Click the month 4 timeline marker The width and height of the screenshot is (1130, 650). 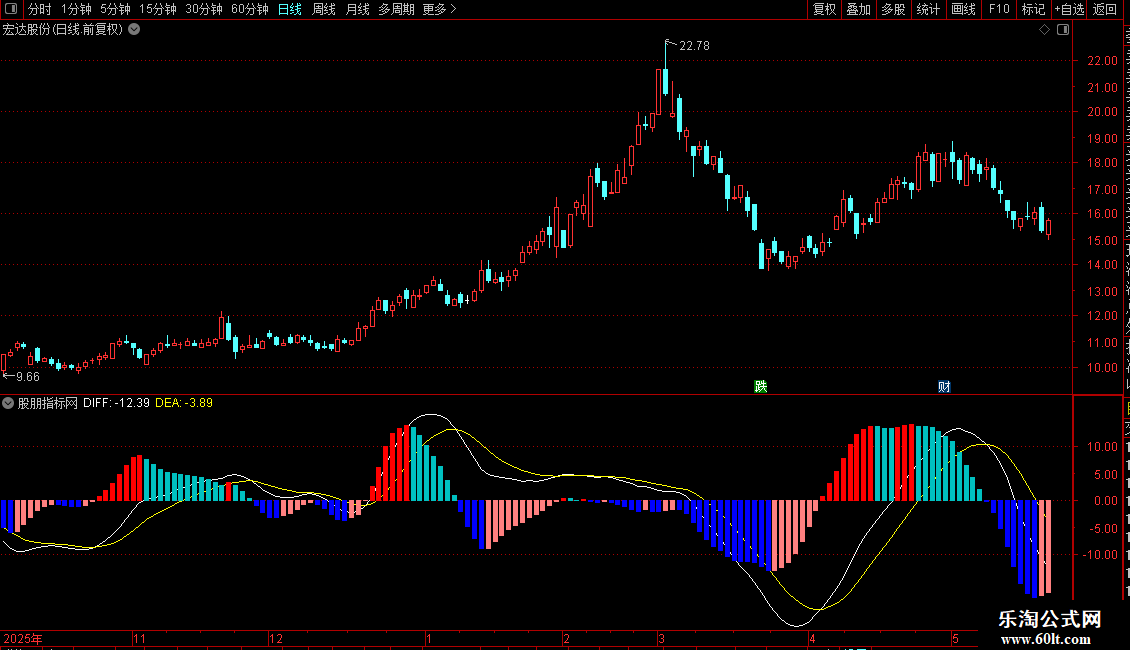tap(812, 638)
